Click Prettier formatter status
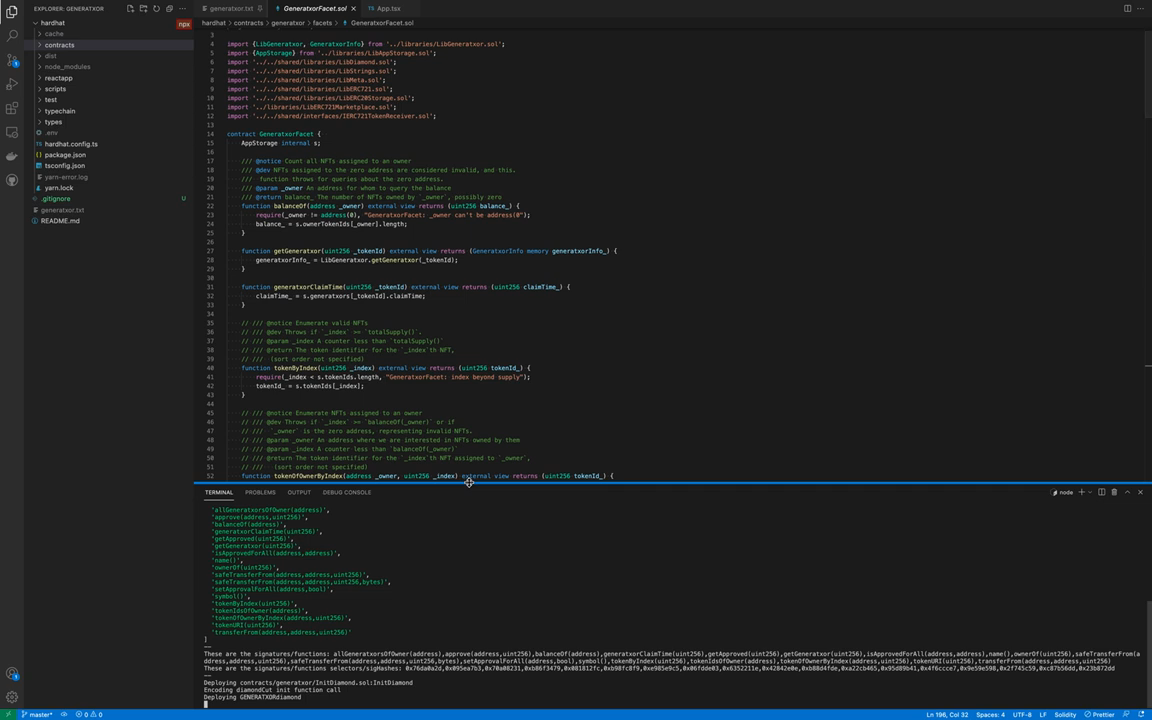Screen dimensions: 1152x720 pyautogui.click(x=1099, y=714)
